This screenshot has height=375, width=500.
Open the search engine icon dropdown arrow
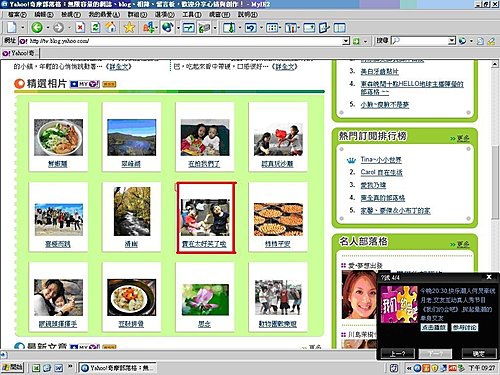[471, 41]
